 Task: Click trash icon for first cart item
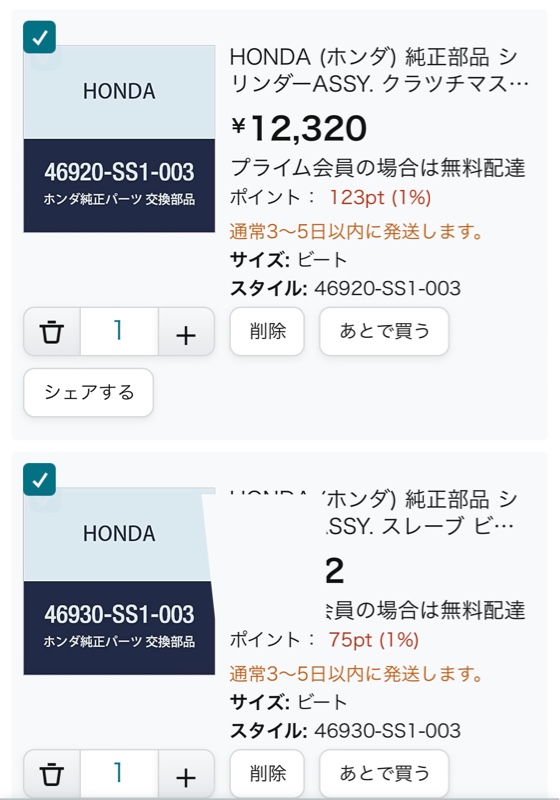click(x=52, y=332)
